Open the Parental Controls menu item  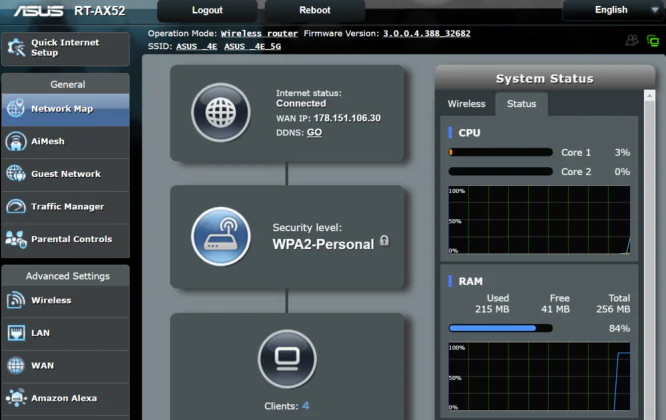[65, 240]
